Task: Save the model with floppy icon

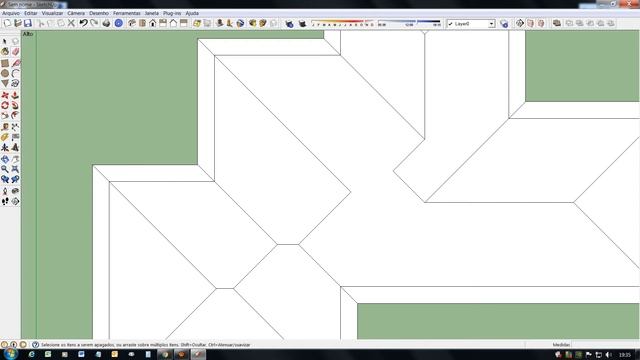Action: pyautogui.click(x=28, y=23)
